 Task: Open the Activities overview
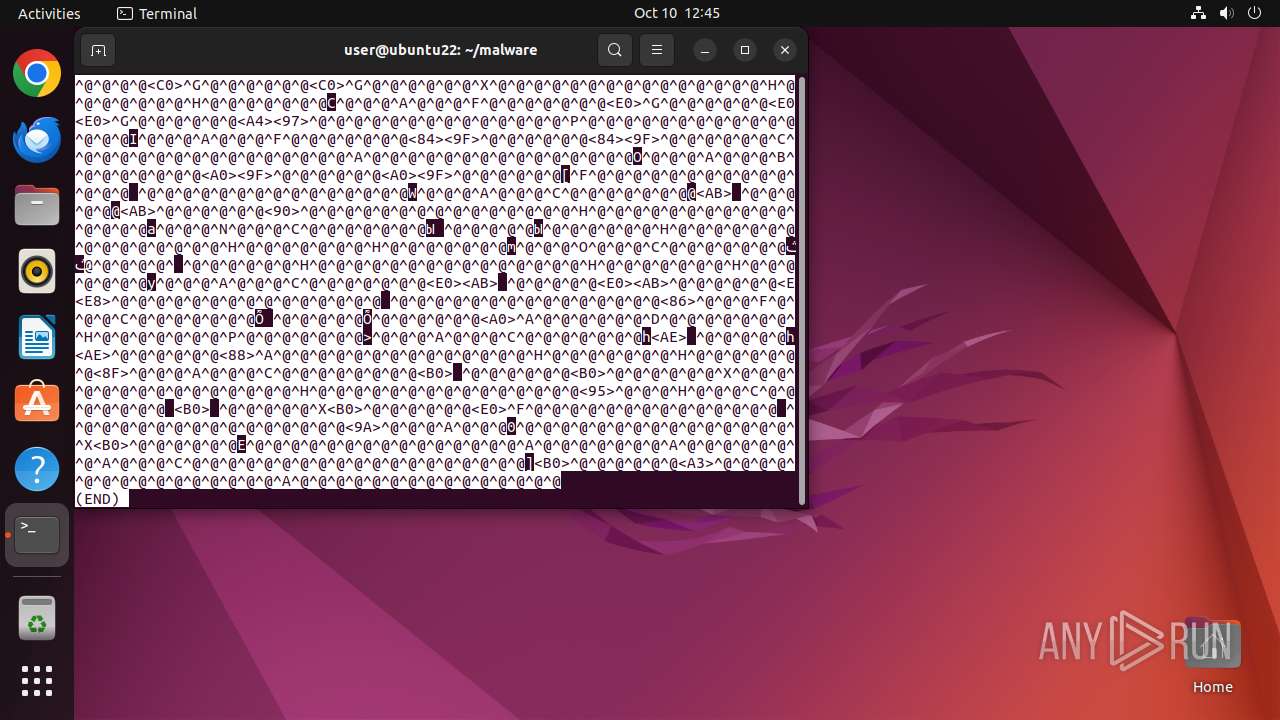coord(49,13)
